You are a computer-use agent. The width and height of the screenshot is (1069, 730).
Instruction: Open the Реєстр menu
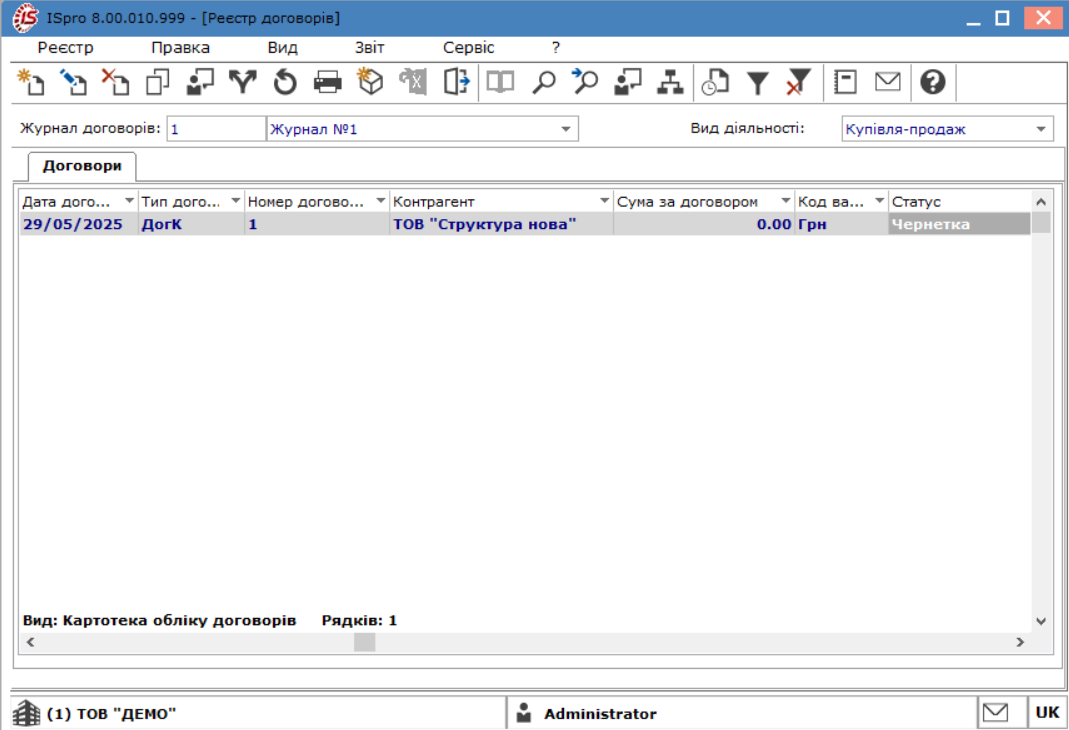tap(65, 48)
